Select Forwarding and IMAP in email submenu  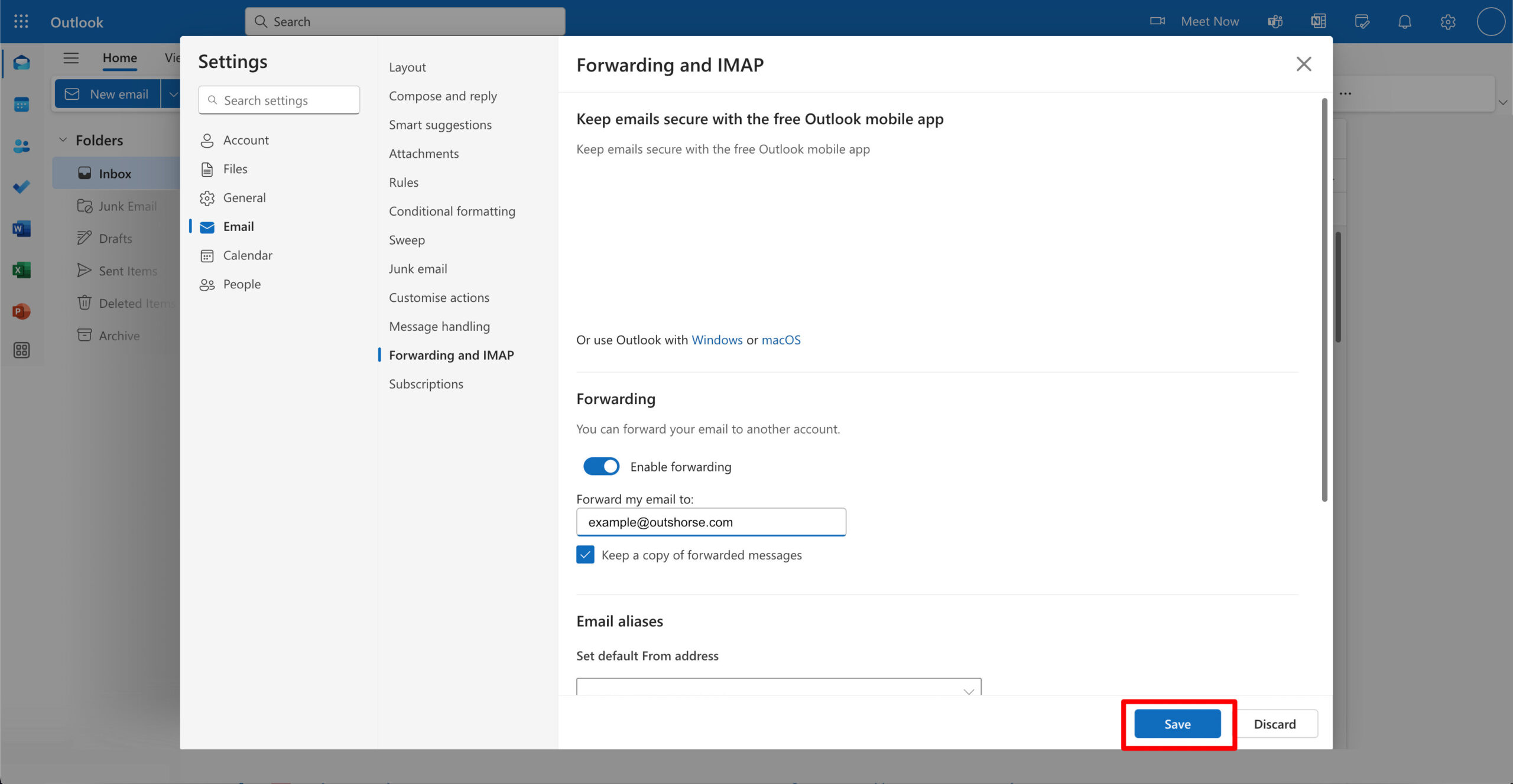tap(452, 355)
